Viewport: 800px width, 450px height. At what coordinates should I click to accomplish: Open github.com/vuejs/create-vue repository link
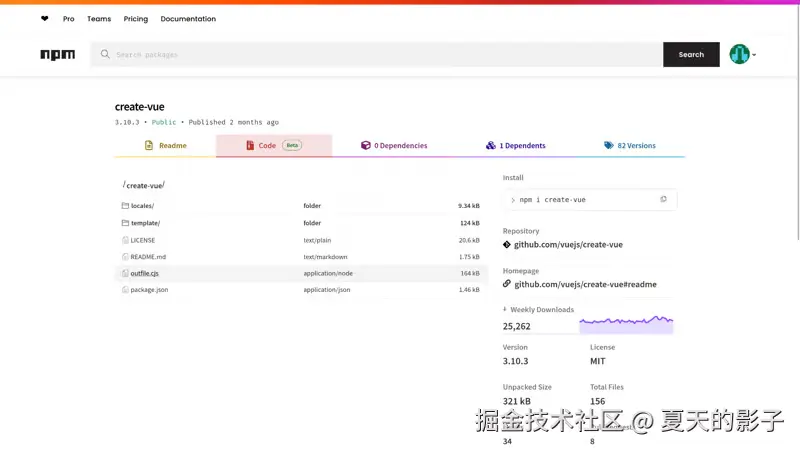pyautogui.click(x=568, y=244)
